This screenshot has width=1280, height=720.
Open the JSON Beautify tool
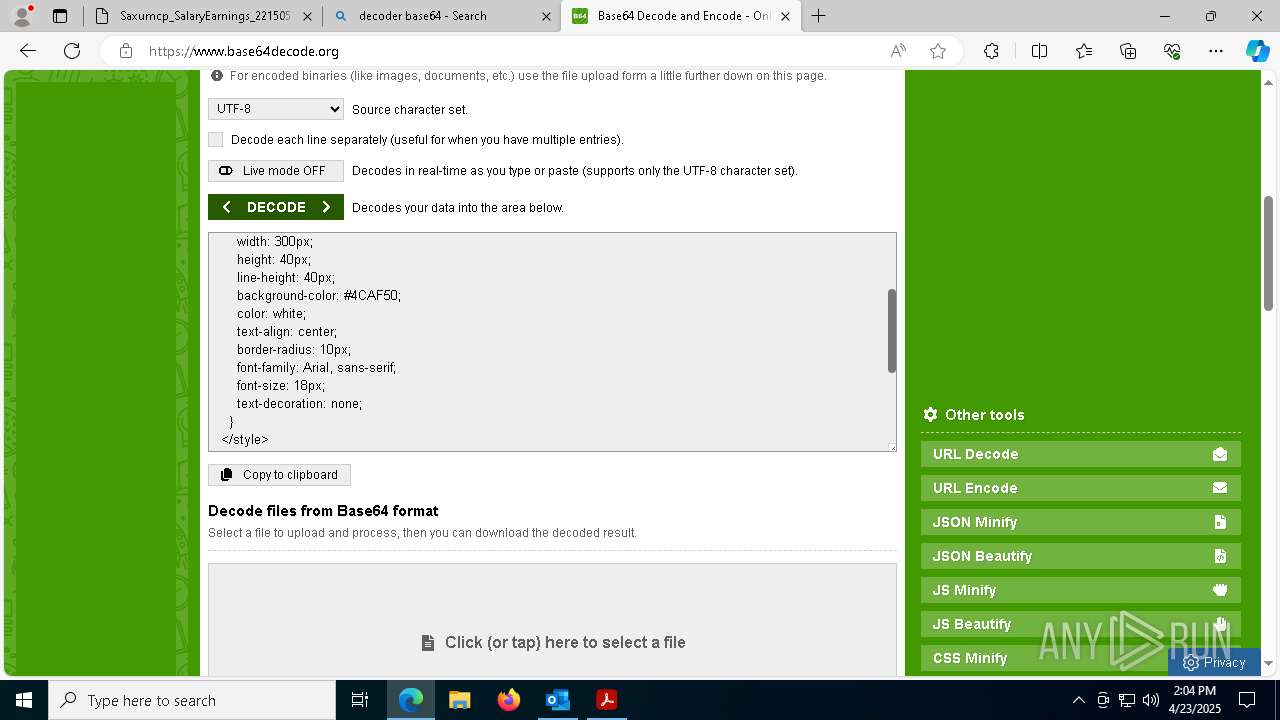(x=1081, y=556)
